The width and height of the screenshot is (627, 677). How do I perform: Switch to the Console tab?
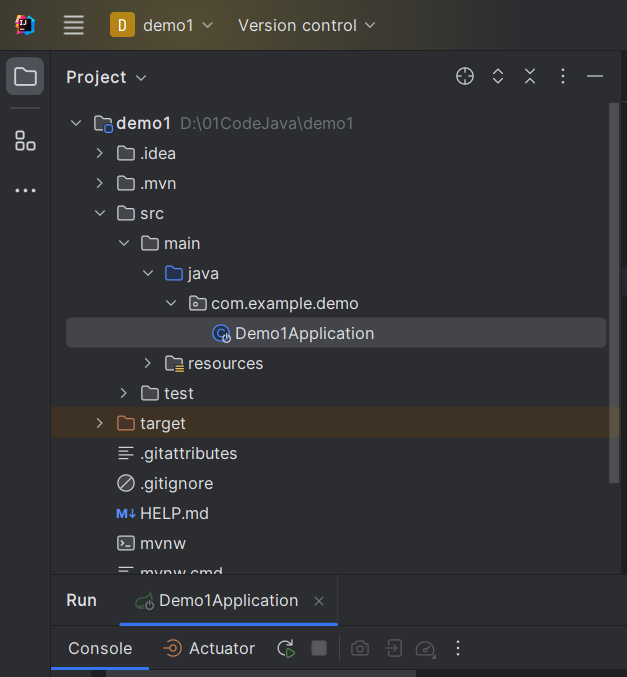[x=100, y=649]
